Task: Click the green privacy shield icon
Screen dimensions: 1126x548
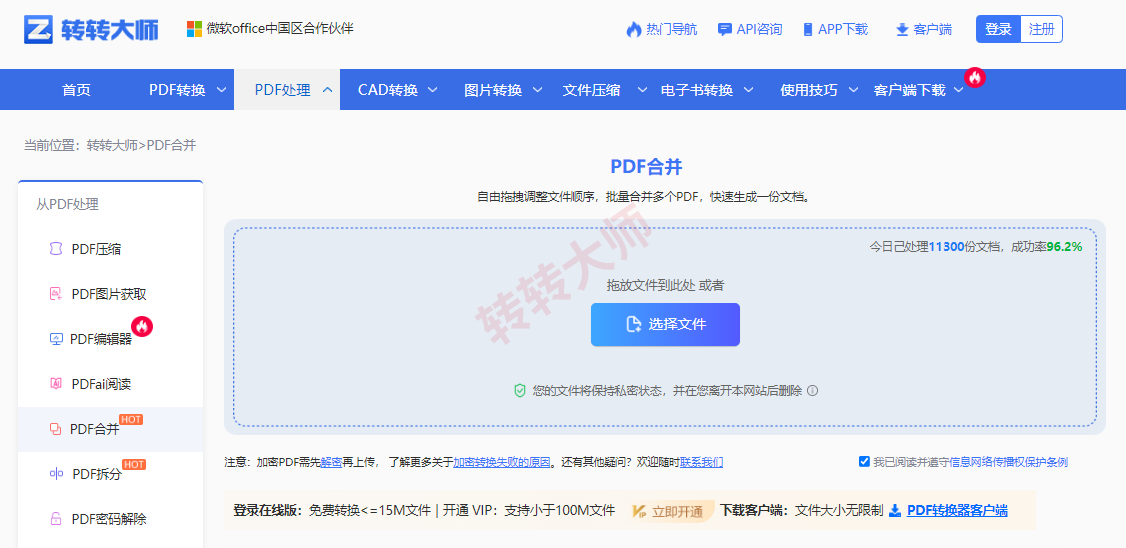Action: [x=520, y=391]
